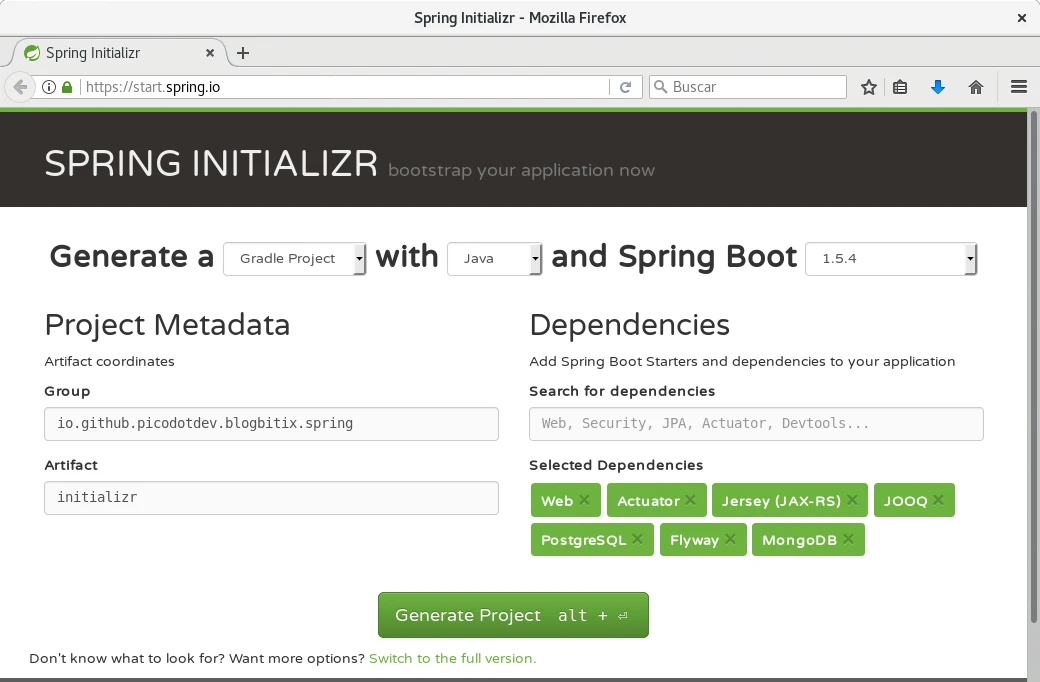The width and height of the screenshot is (1040, 682).
Task: Open the Java language dropdown
Action: pos(494,259)
